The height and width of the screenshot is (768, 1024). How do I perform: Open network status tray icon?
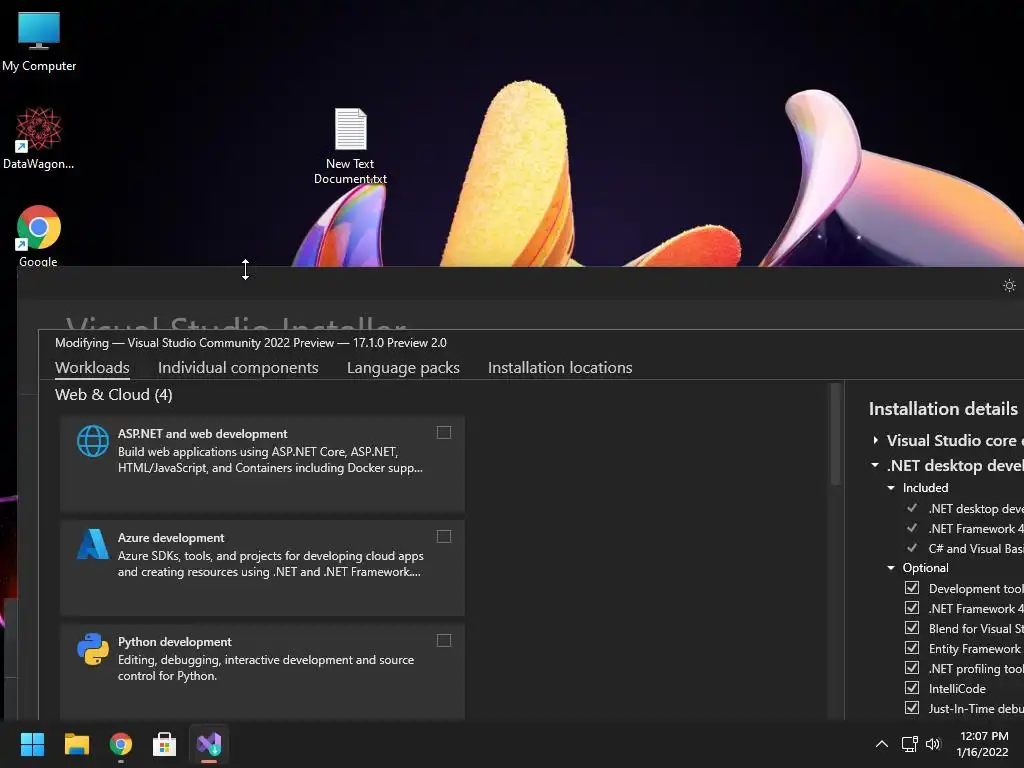909,744
